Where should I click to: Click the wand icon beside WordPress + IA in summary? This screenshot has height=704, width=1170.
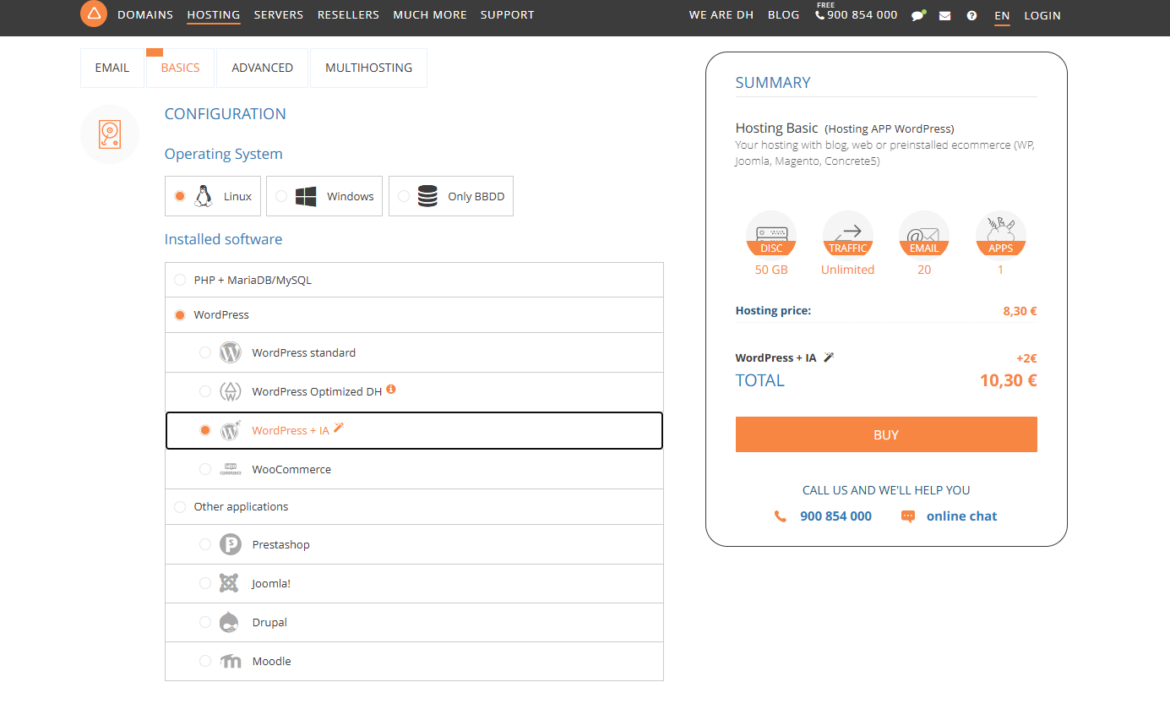[x=828, y=358]
